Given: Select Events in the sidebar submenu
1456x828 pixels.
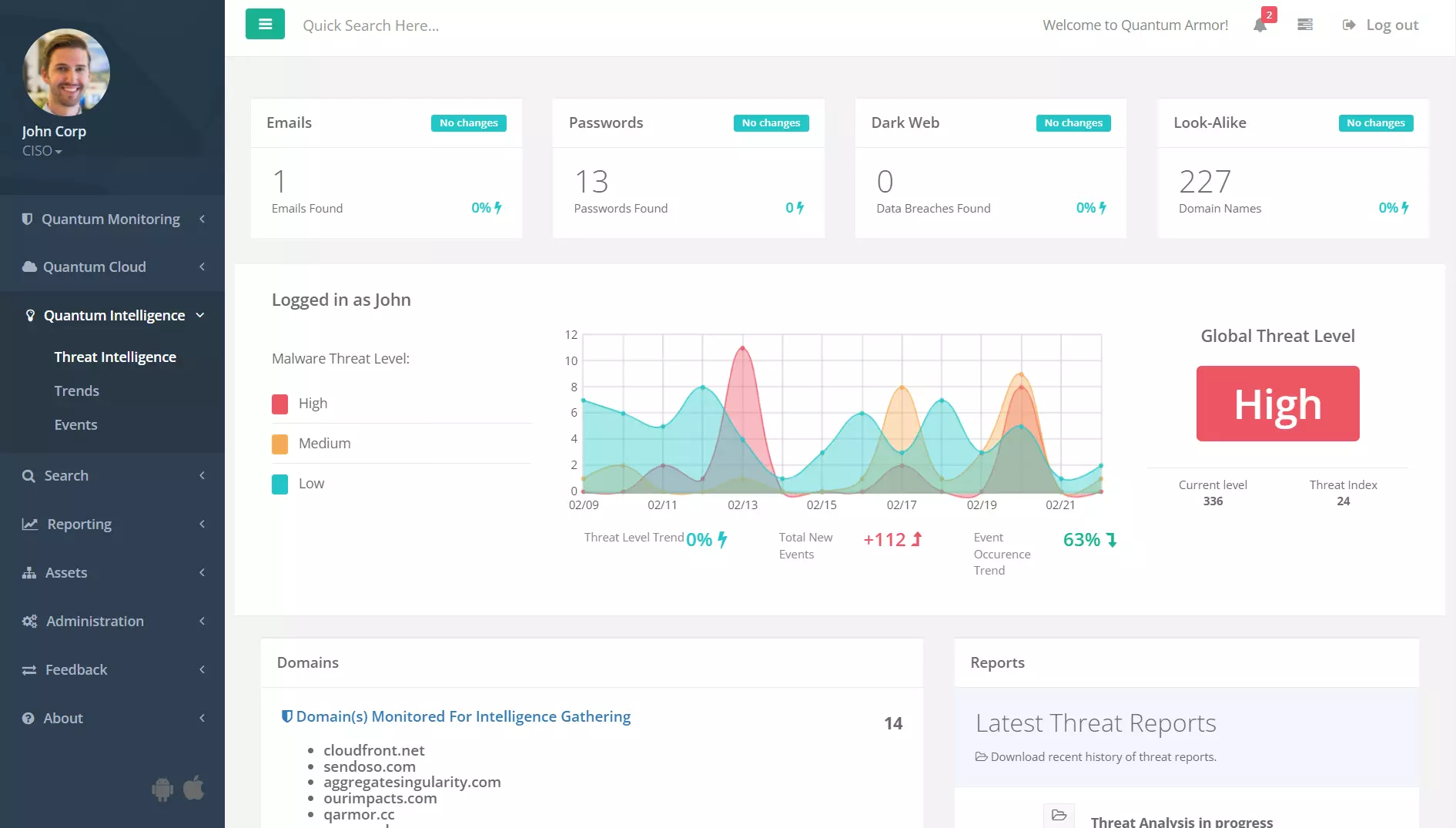Looking at the screenshot, I should click(x=75, y=425).
